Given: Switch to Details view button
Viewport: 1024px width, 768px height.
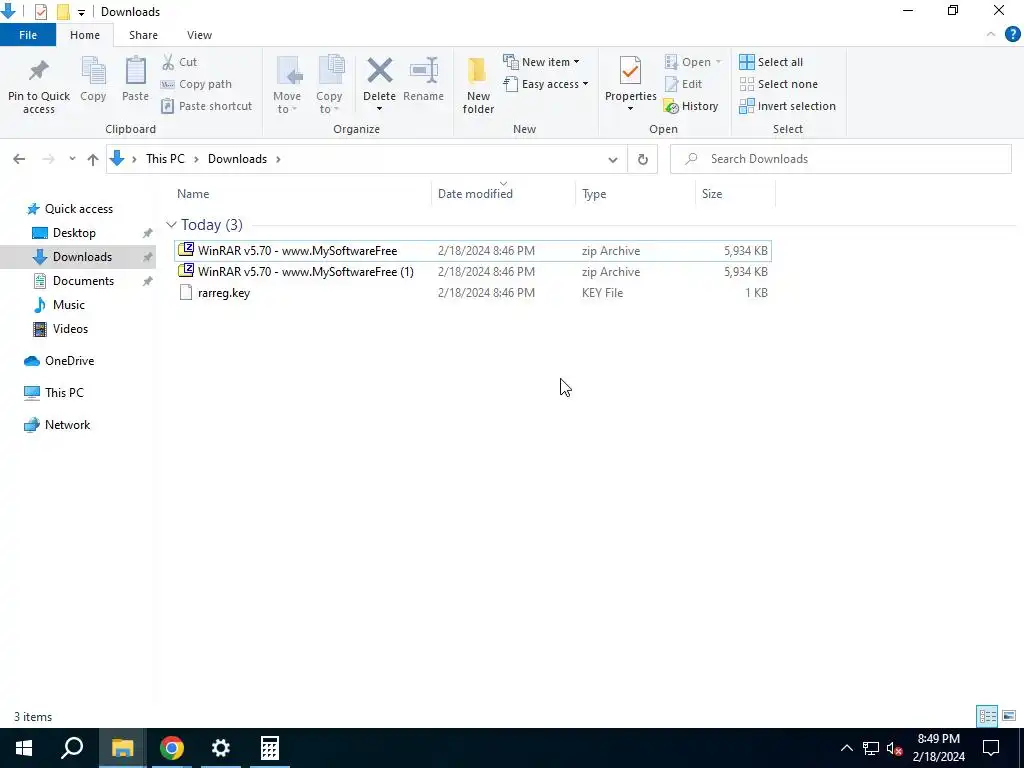Looking at the screenshot, I should click(987, 716).
